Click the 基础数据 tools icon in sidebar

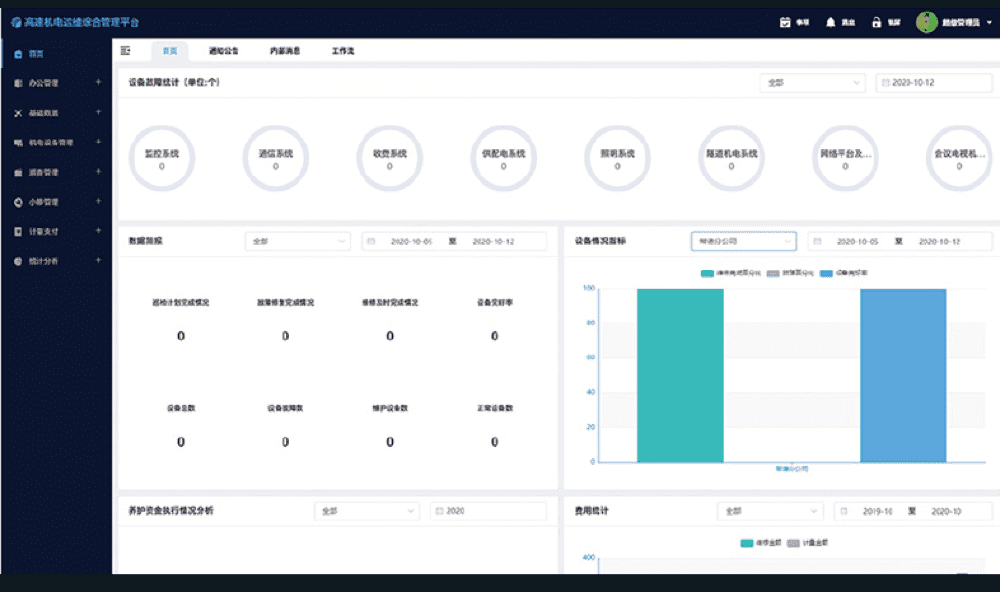(x=18, y=113)
